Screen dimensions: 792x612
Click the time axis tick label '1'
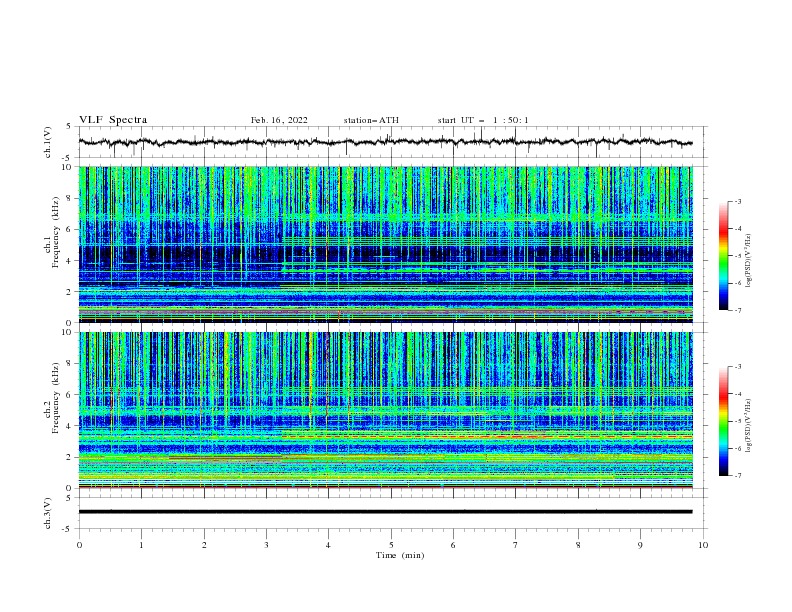pos(141,545)
